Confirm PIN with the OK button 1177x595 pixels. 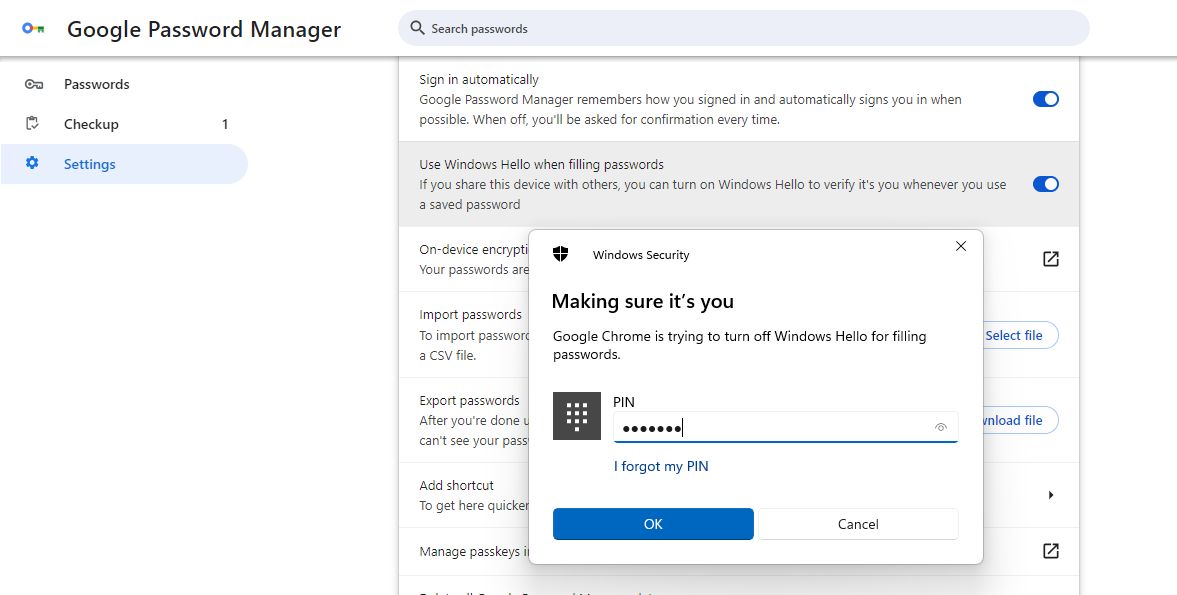(x=653, y=524)
